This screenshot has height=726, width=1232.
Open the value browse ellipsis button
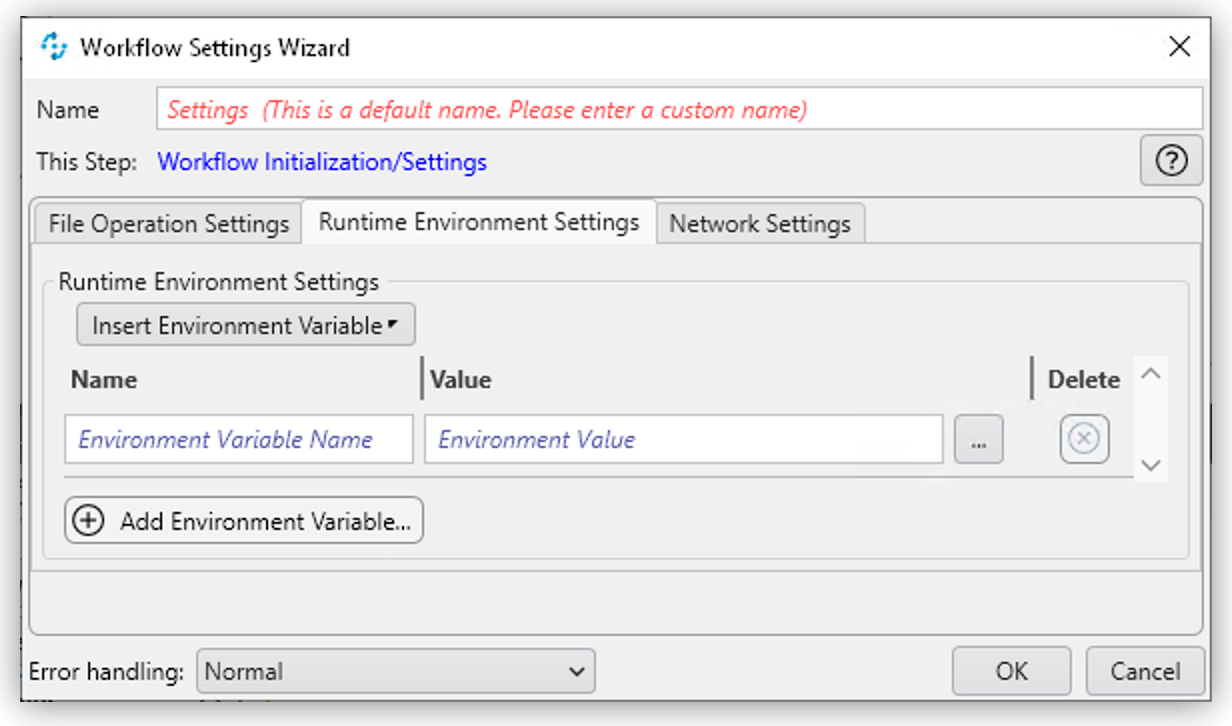click(978, 440)
